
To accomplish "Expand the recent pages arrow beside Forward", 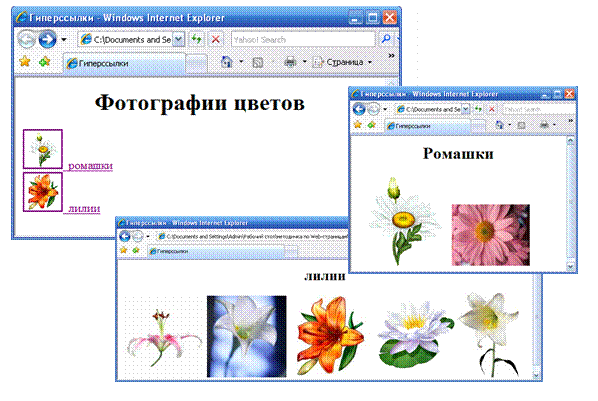I will (x=64, y=40).
